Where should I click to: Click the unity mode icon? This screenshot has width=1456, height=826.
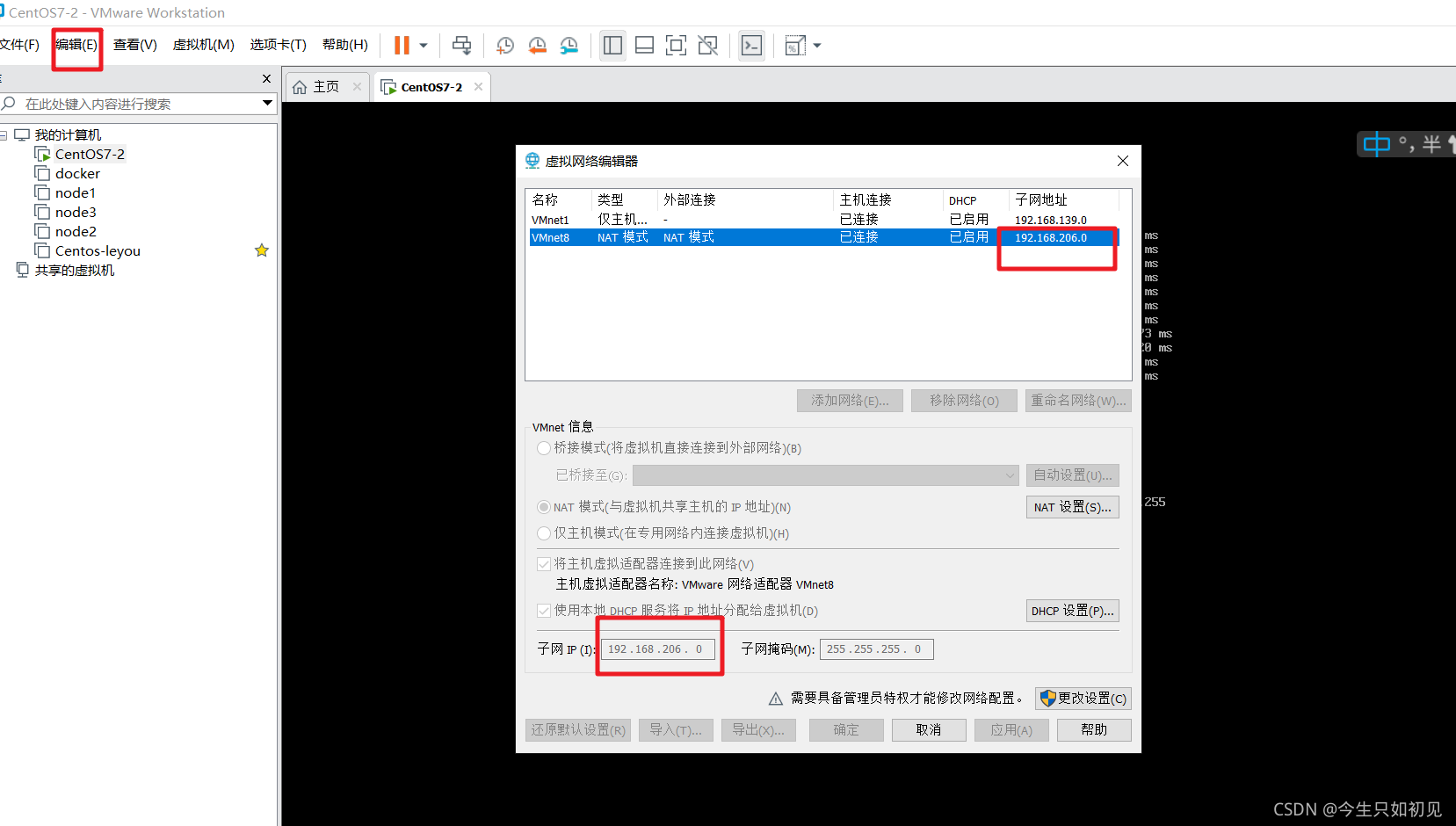707,46
